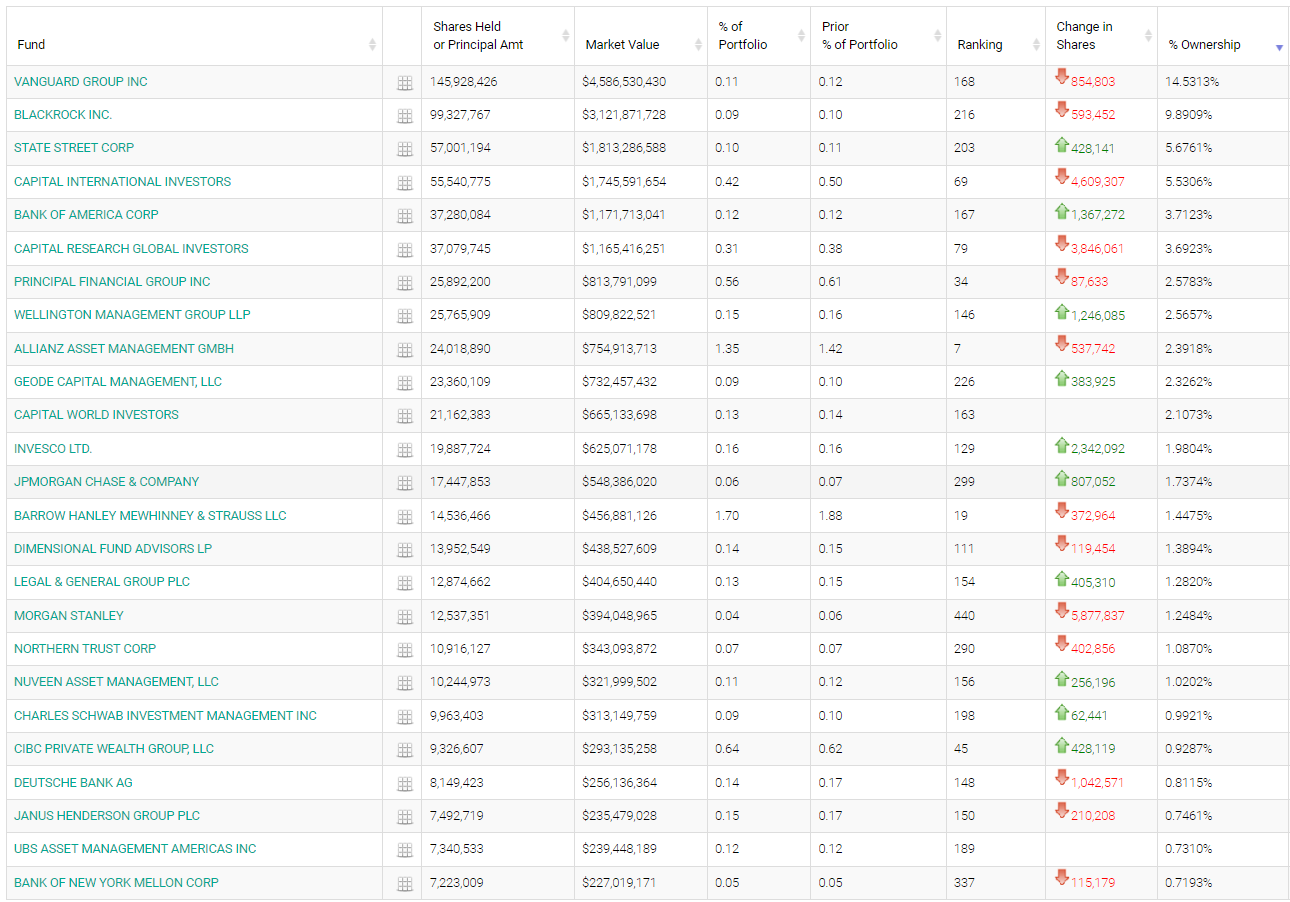Sort by Change in Shares column

(1101, 36)
